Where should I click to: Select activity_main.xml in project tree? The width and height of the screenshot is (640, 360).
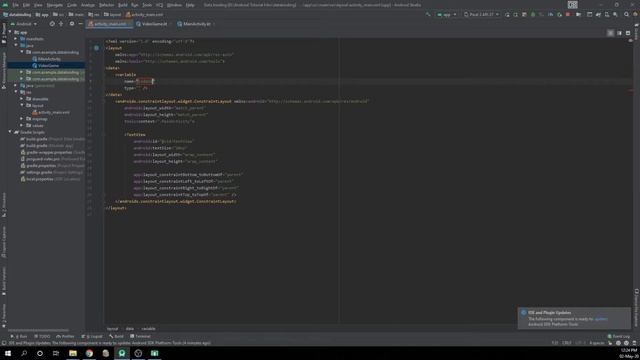pos(51,112)
